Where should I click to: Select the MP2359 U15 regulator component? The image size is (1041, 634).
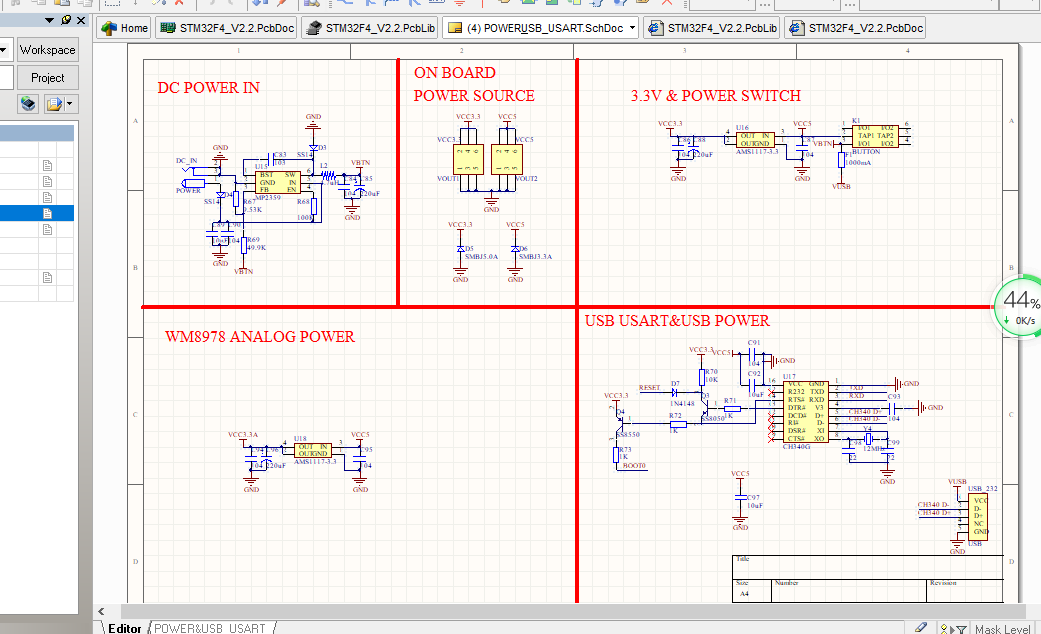pyautogui.click(x=278, y=183)
